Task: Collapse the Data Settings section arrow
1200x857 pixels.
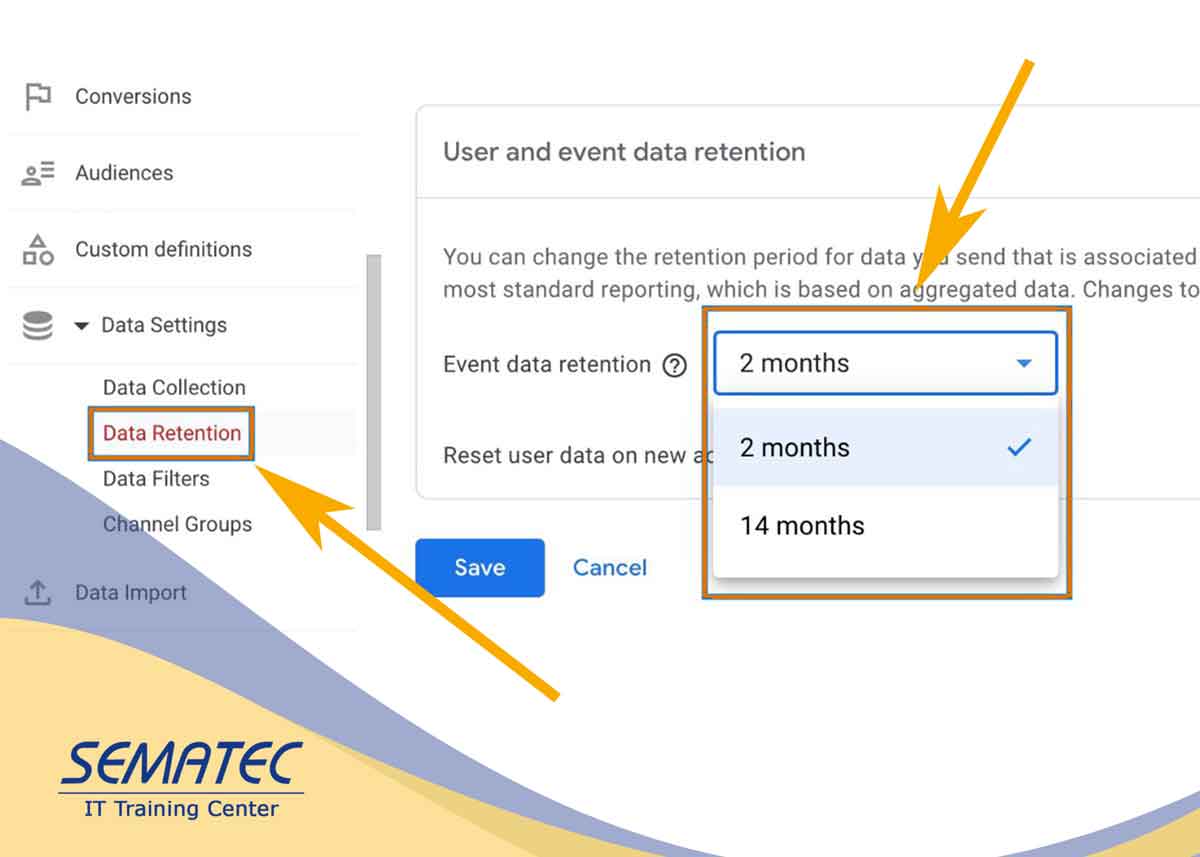Action: click(82, 326)
